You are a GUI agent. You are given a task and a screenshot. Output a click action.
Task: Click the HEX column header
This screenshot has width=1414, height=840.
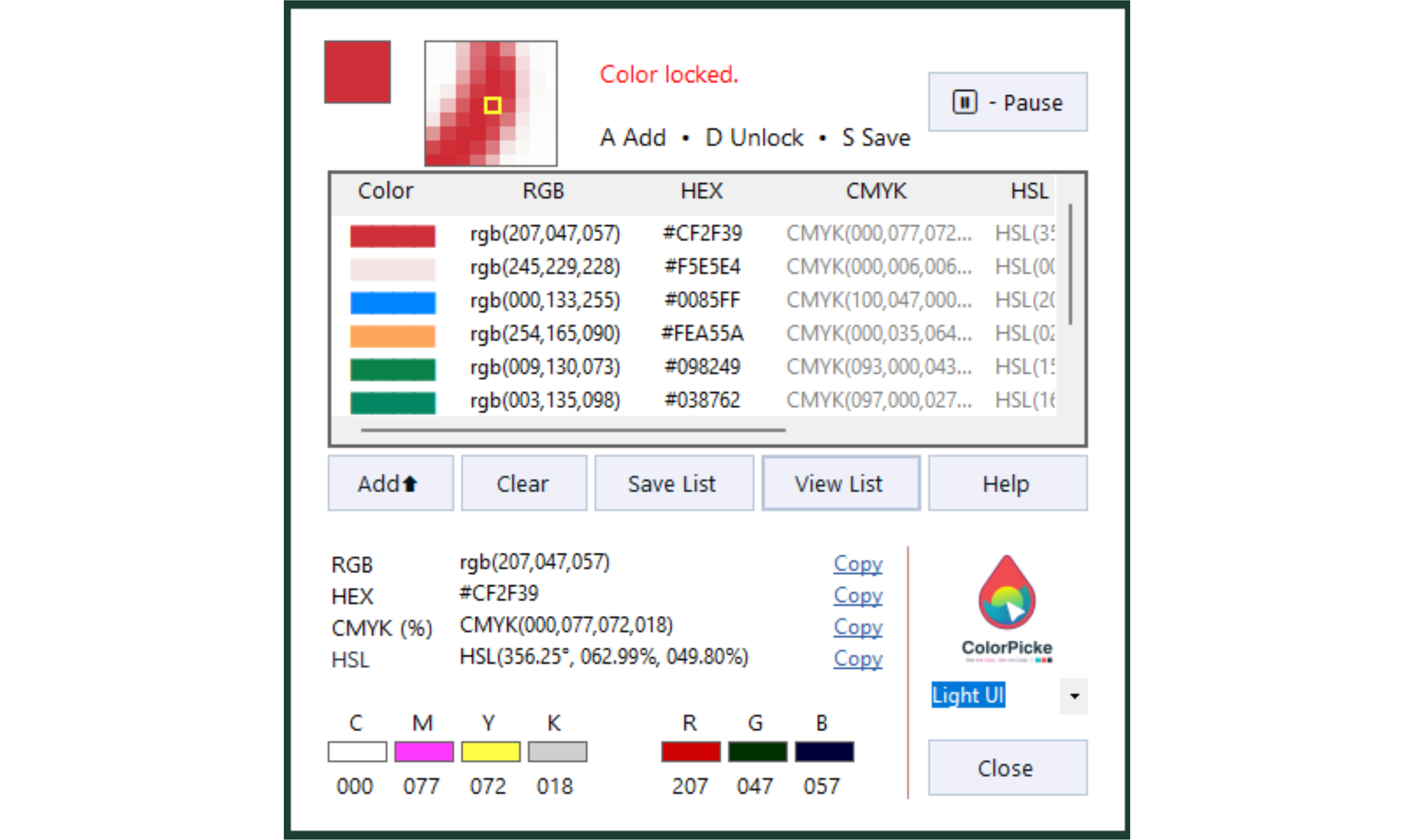click(x=701, y=191)
